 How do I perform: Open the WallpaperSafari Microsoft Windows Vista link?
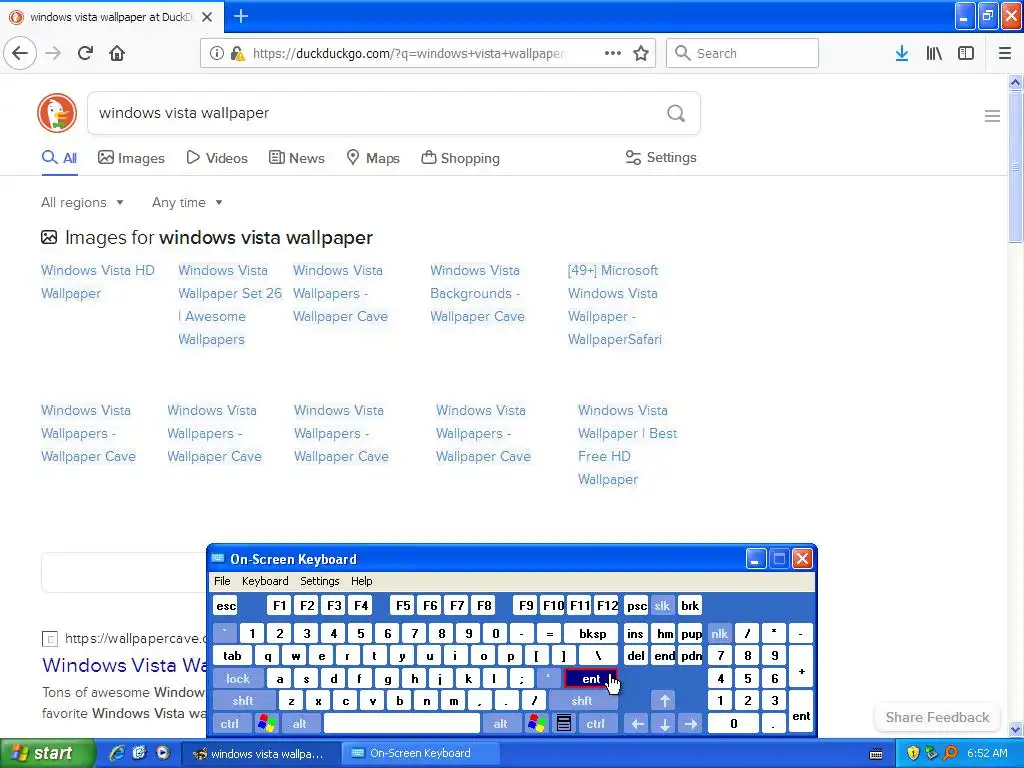click(615, 304)
